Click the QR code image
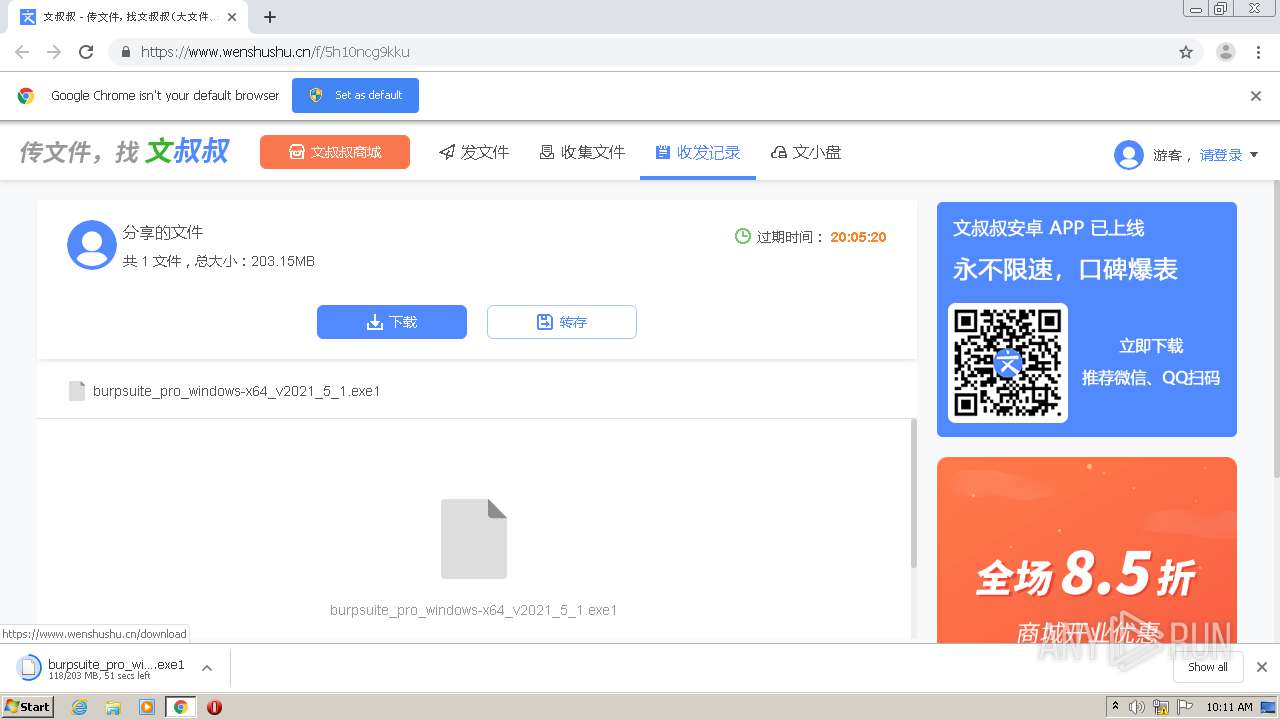Viewport: 1280px width, 720px height. click(1008, 363)
